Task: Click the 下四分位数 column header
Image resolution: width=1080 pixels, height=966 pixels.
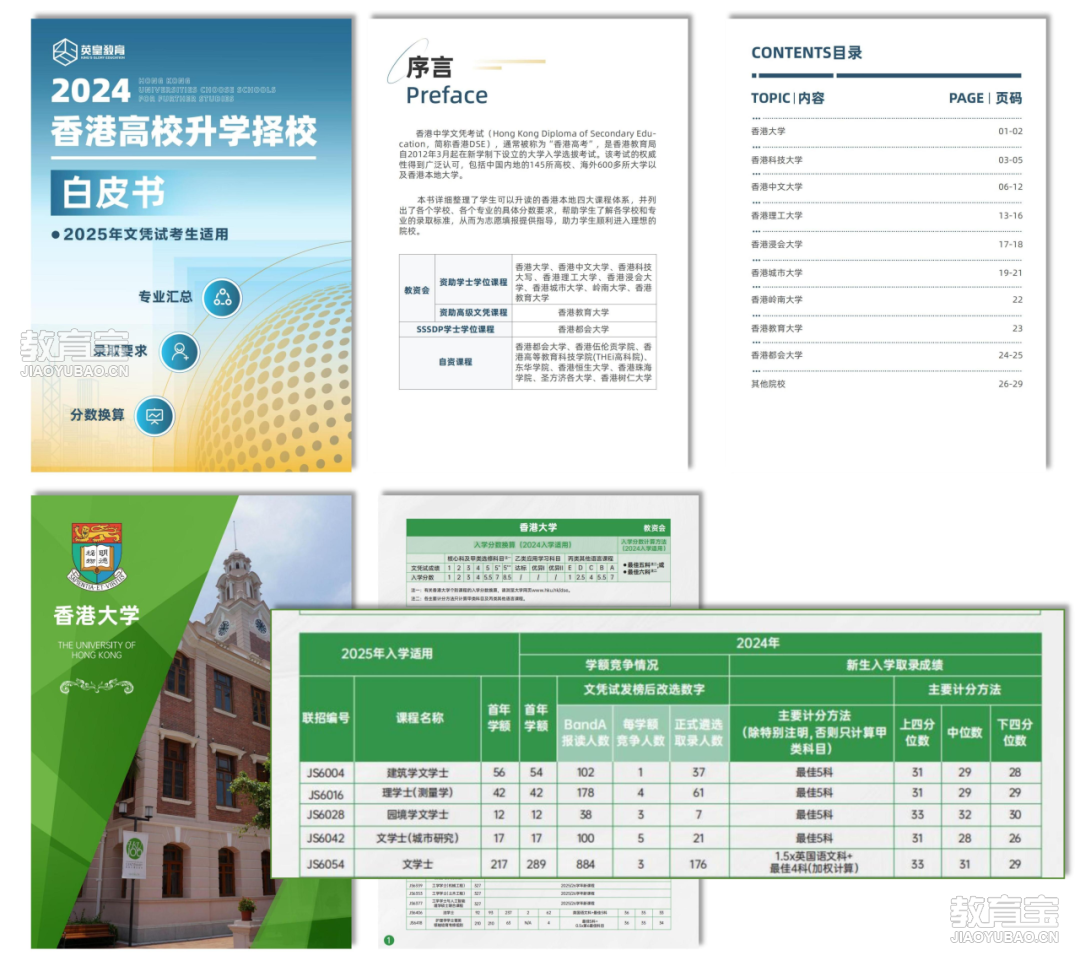Action: pos(1015,732)
